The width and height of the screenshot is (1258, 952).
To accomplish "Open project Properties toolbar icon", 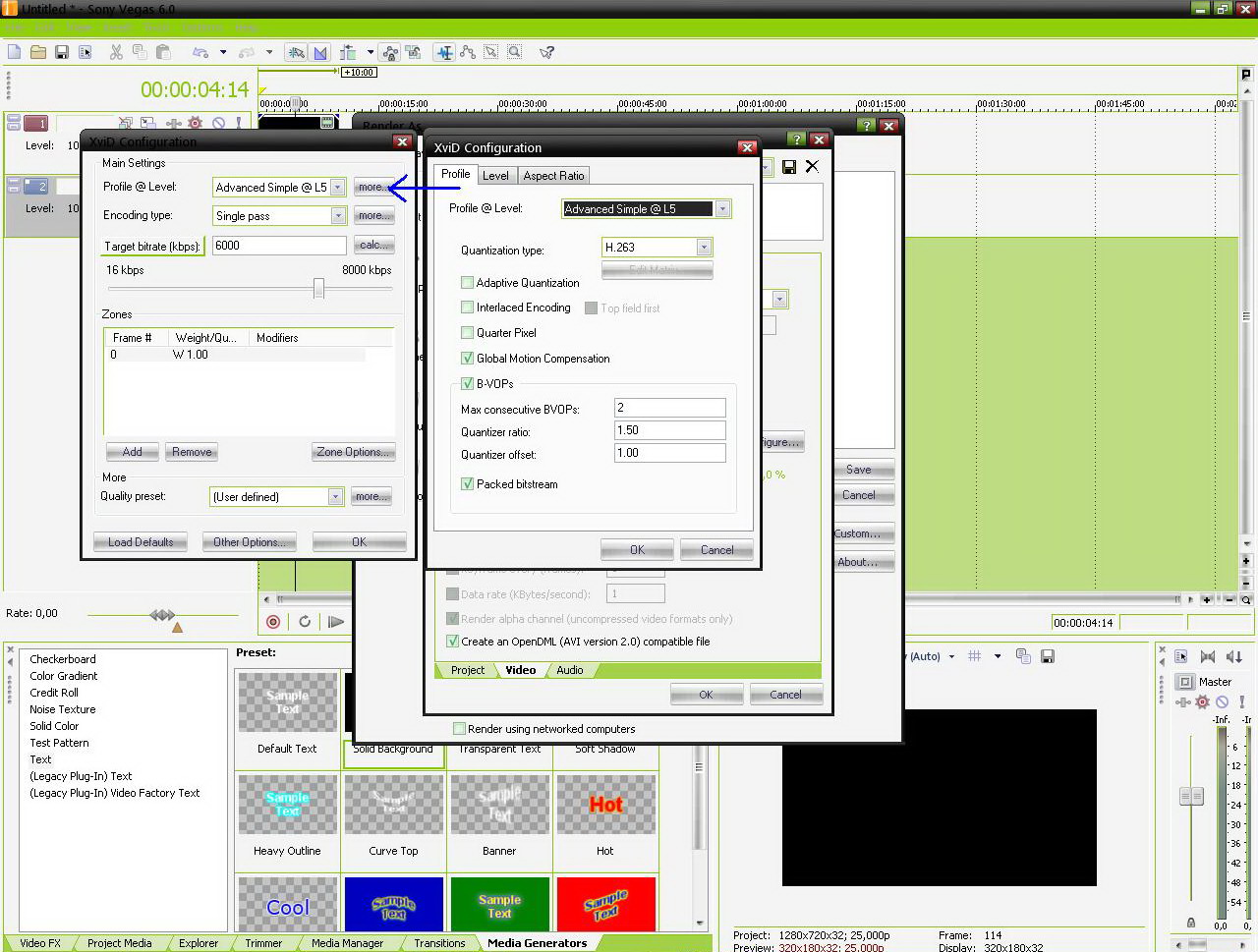I will pos(86,52).
